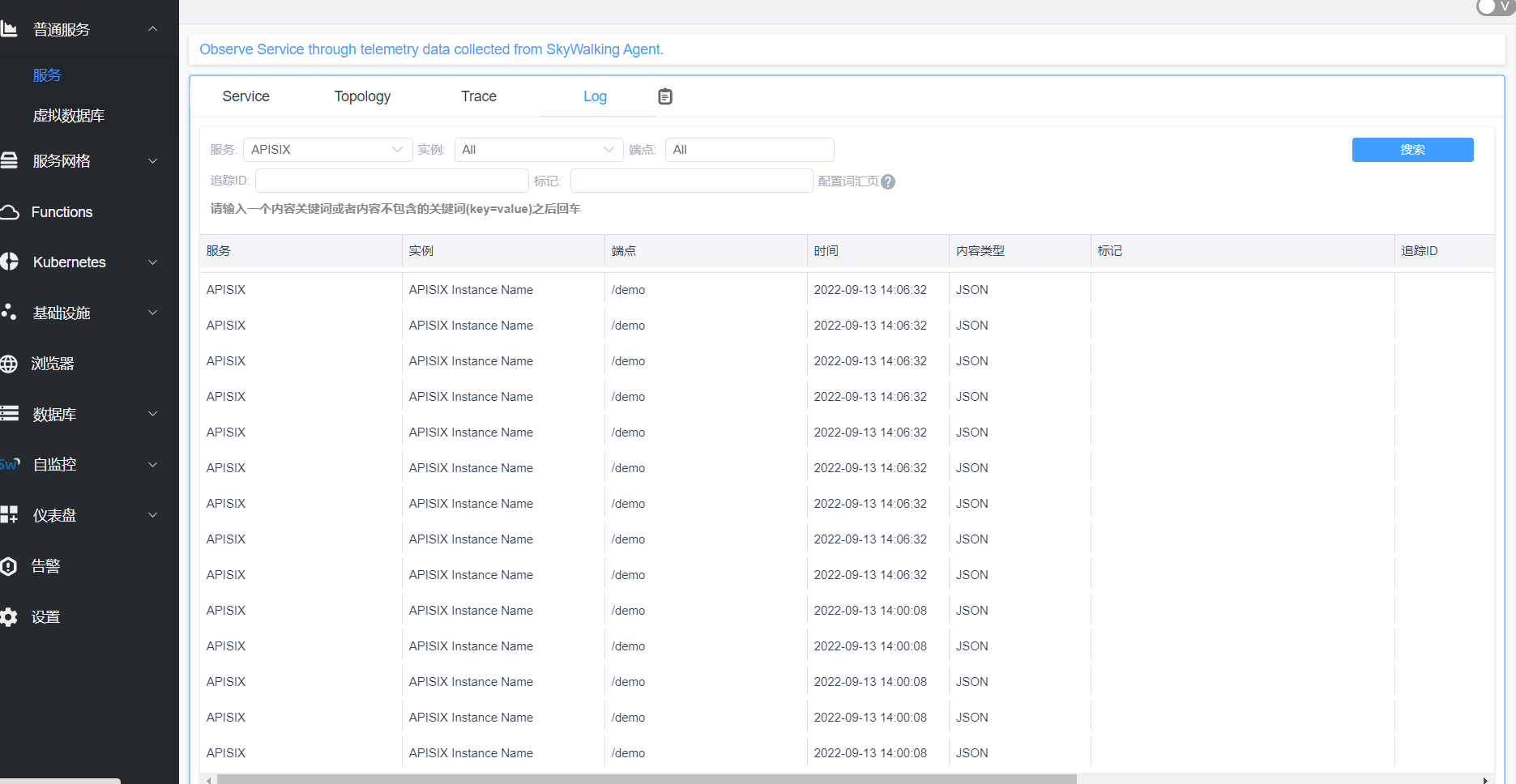The image size is (1516, 784).
Task: Toggle the switch at top right corner
Action: (x=1496, y=6)
